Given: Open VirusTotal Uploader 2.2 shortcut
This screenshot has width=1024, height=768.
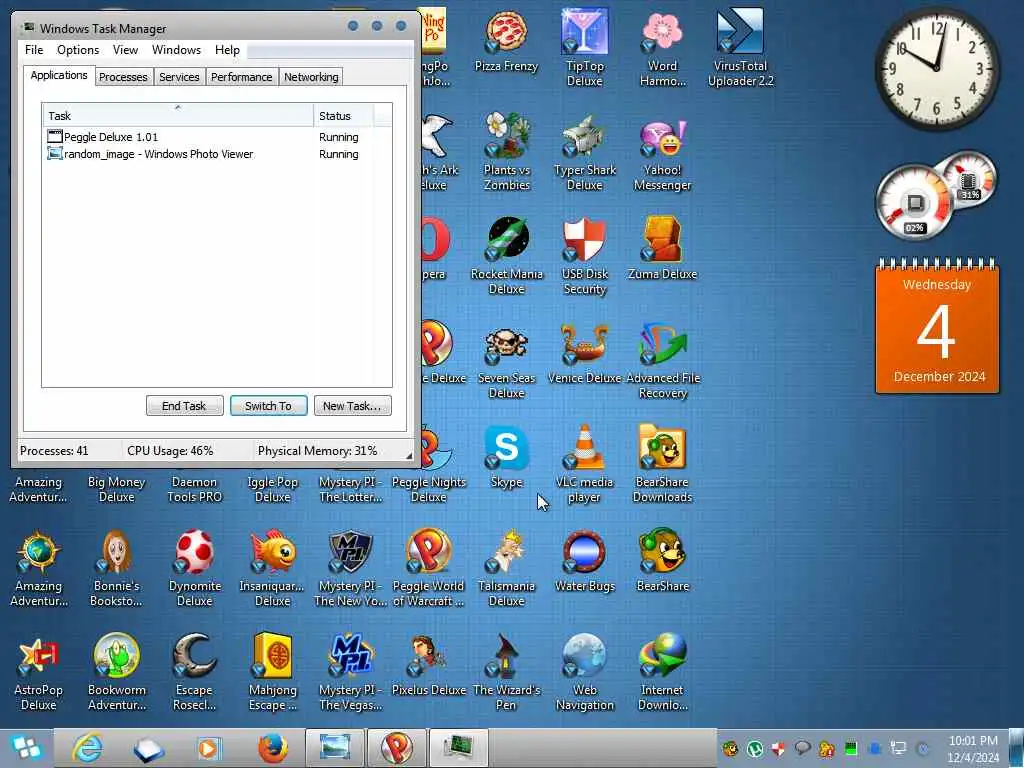Looking at the screenshot, I should click(741, 47).
